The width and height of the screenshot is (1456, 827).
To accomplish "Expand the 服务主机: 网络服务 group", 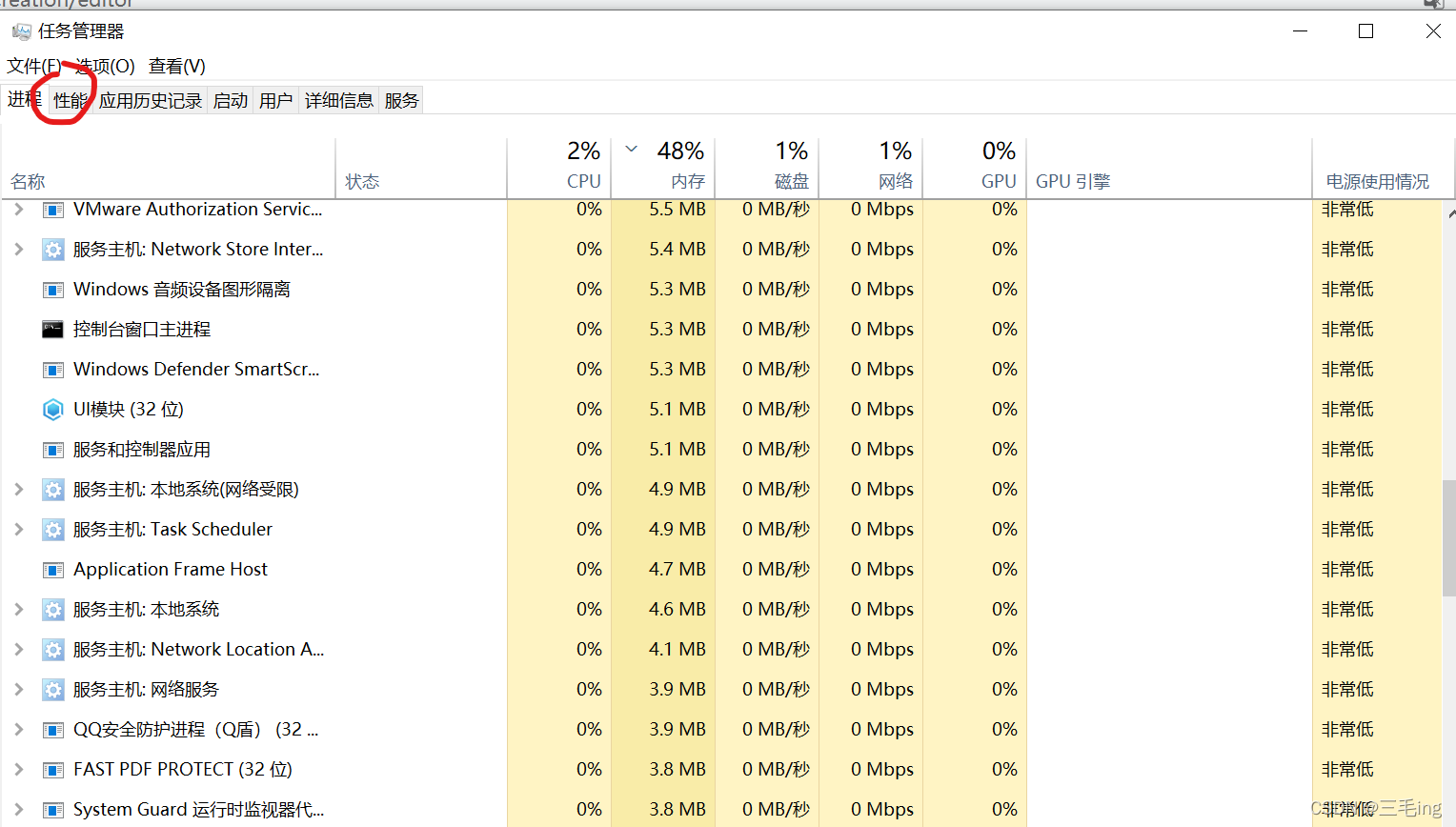I will coord(18,689).
